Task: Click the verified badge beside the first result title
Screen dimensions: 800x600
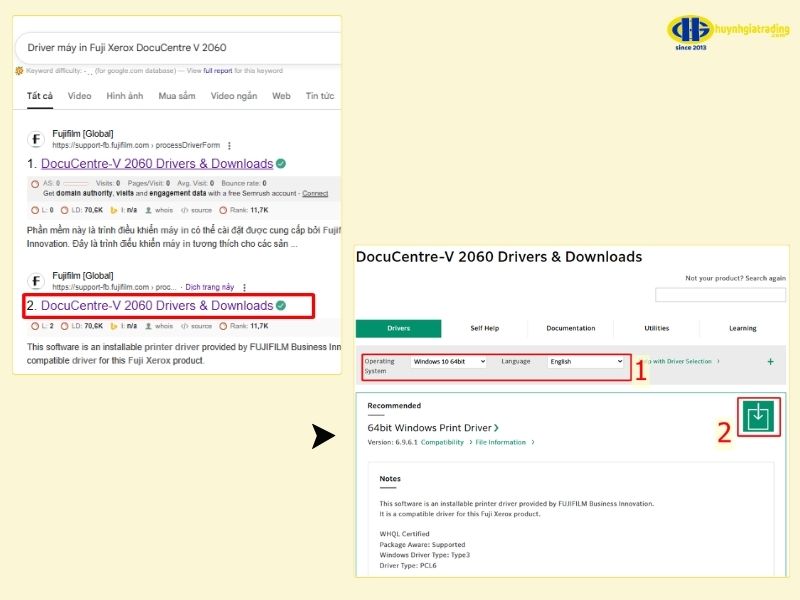Action: 281,164
